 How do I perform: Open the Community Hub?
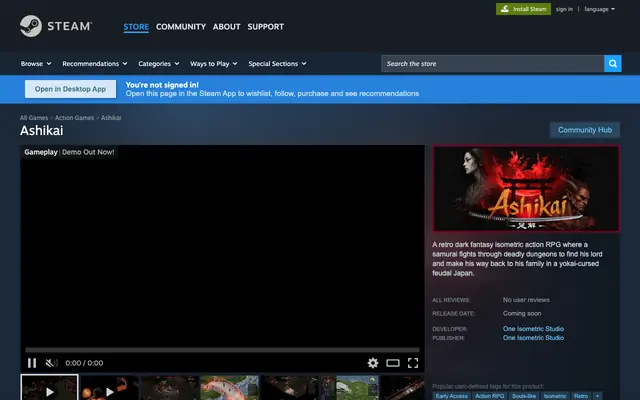(x=584, y=130)
